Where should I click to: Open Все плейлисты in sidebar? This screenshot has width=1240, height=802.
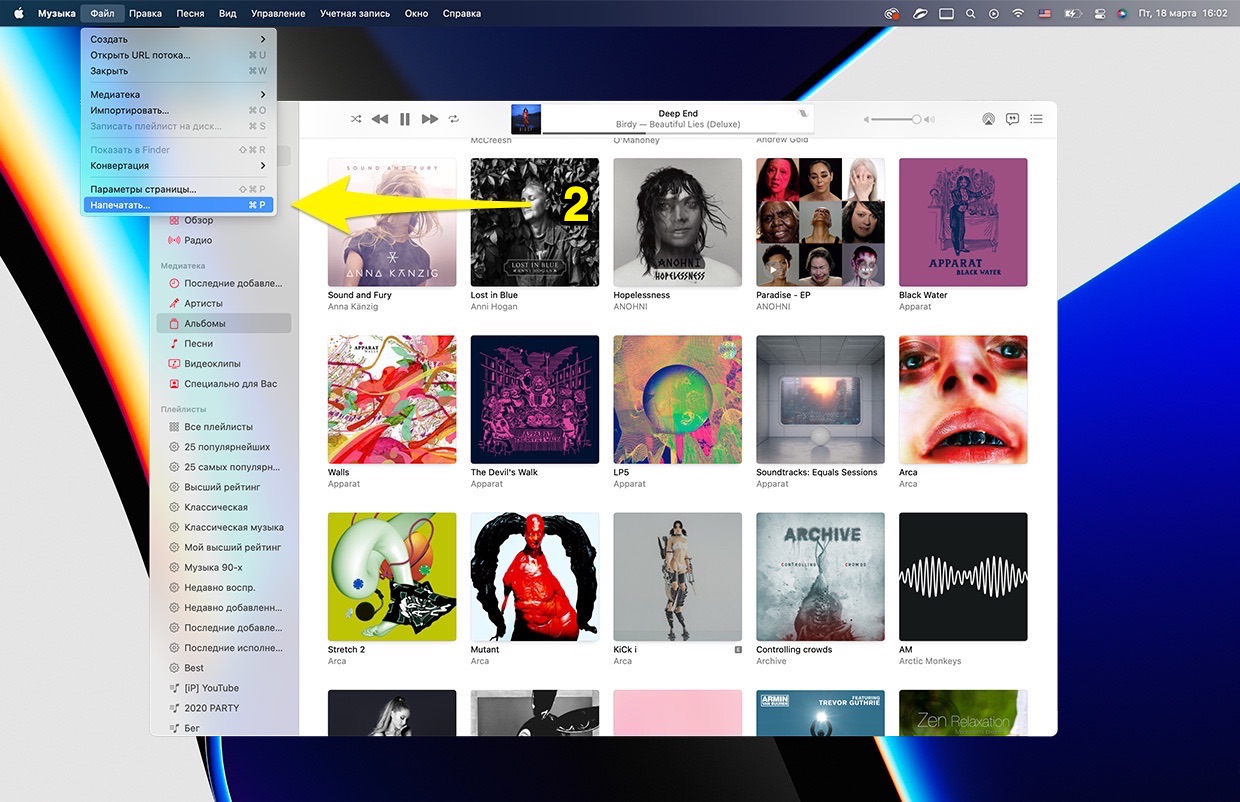[x=223, y=427]
